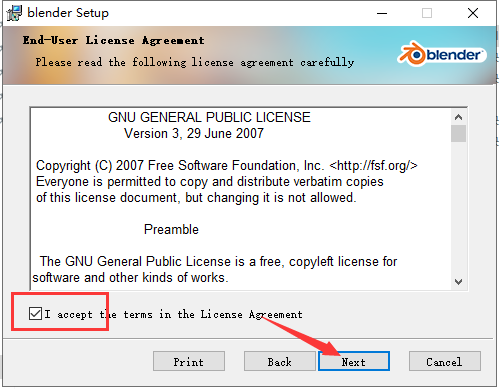Click the greyed-out maximize button
Screen dimensions: 499x389
[x=427, y=13]
